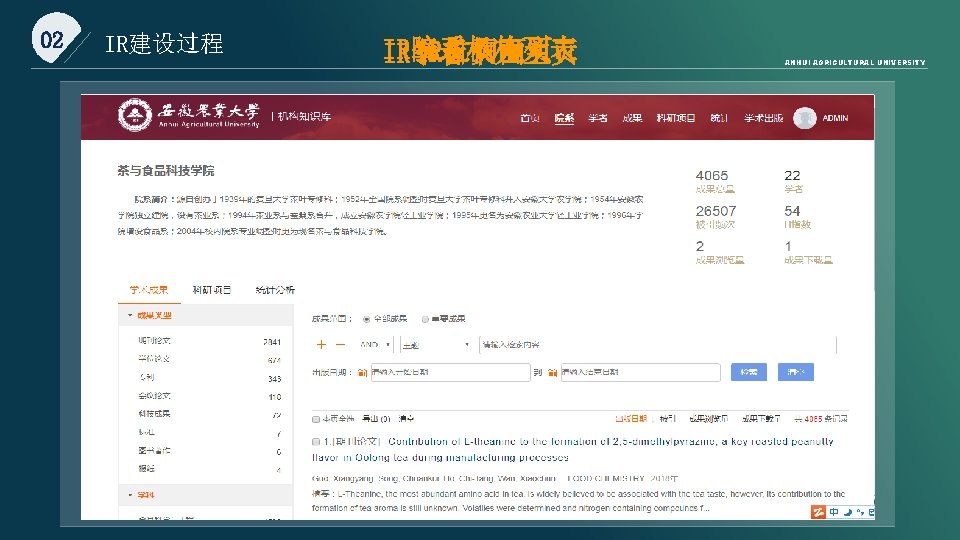Switch to the 统计分析 tab

(x=275, y=290)
